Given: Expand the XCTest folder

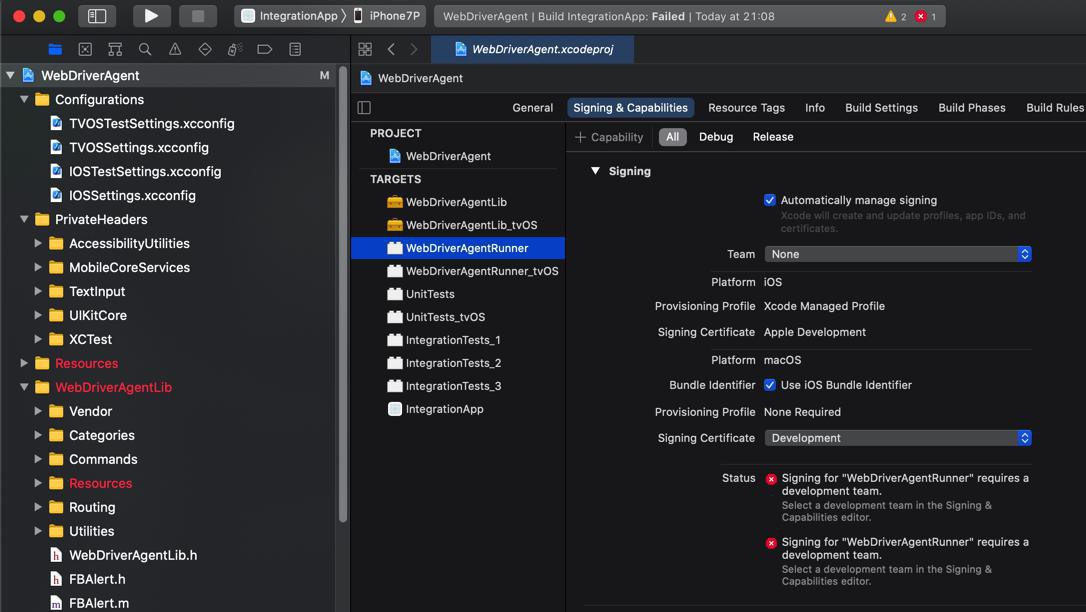Looking at the screenshot, I should tap(38, 339).
